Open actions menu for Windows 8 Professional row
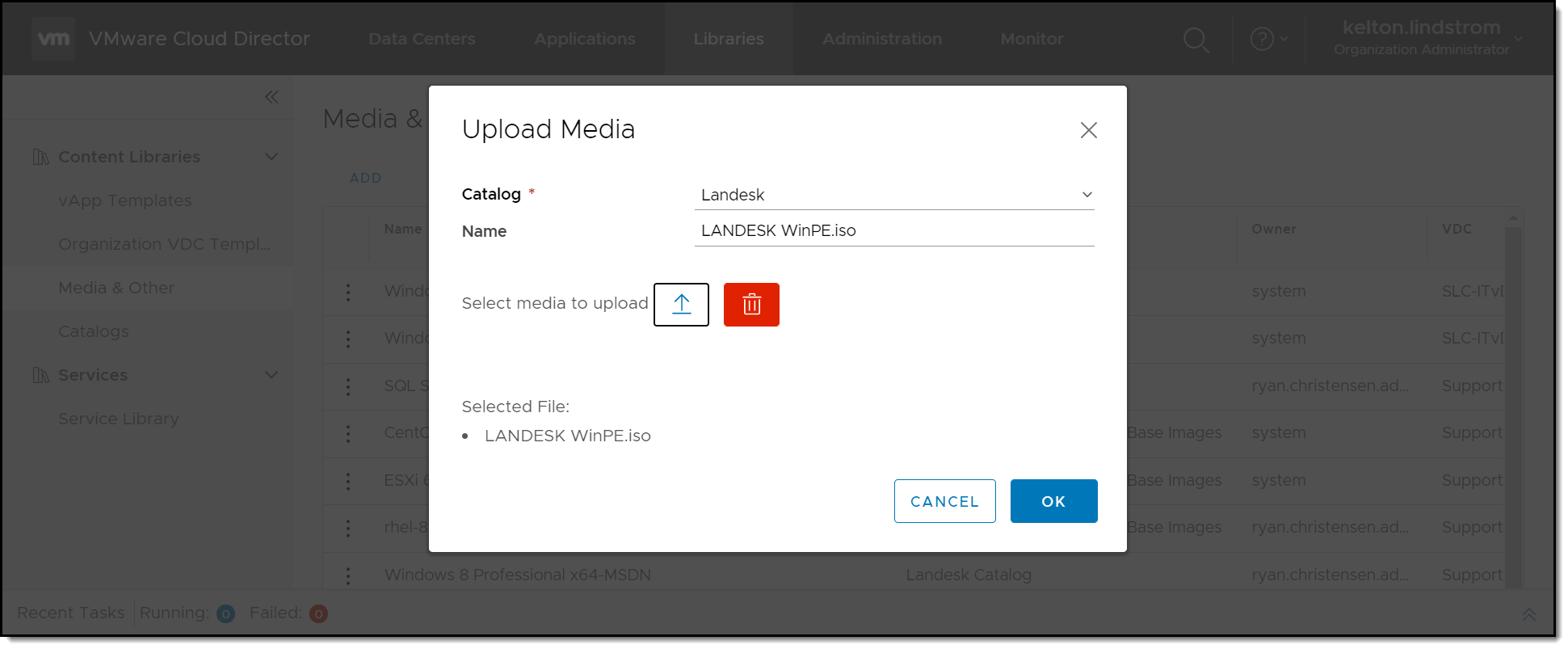Image resolution: width=1568 pixels, height=649 pixels. pos(348,575)
